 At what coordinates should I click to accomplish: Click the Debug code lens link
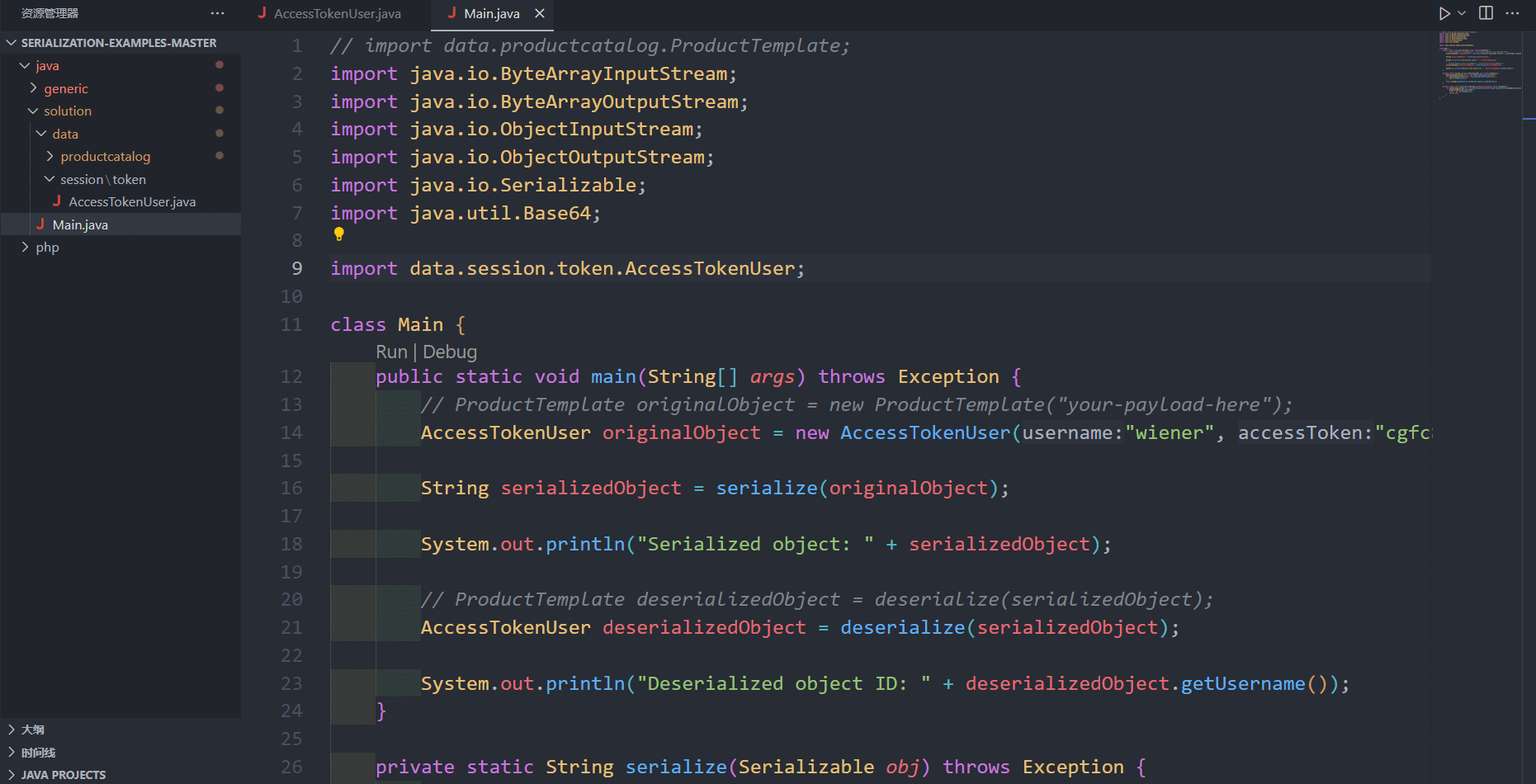tap(450, 352)
